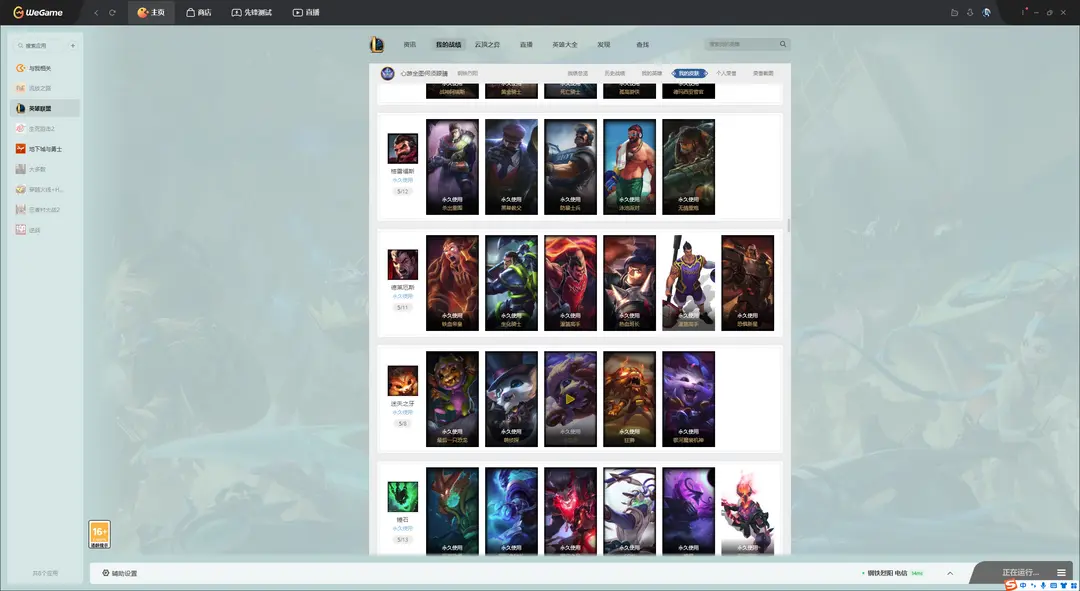Click the server network status indicator
The height and width of the screenshot is (591, 1080).
(892, 573)
